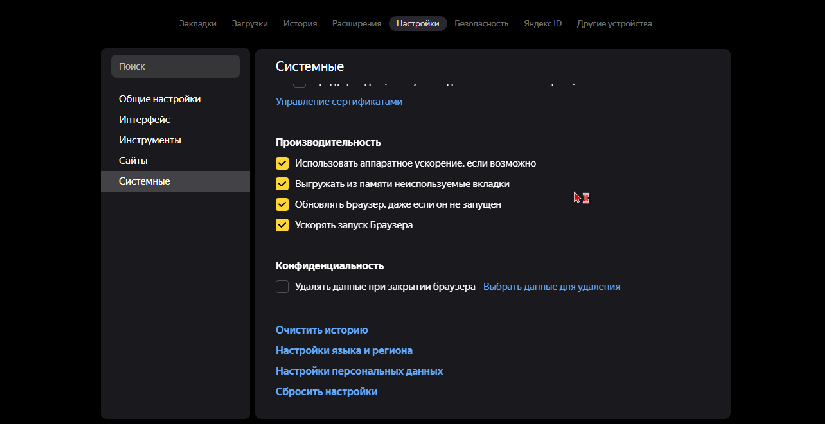Open the Яндекс ID tab
Image resolution: width=825 pixels, height=424 pixels.
pos(542,24)
